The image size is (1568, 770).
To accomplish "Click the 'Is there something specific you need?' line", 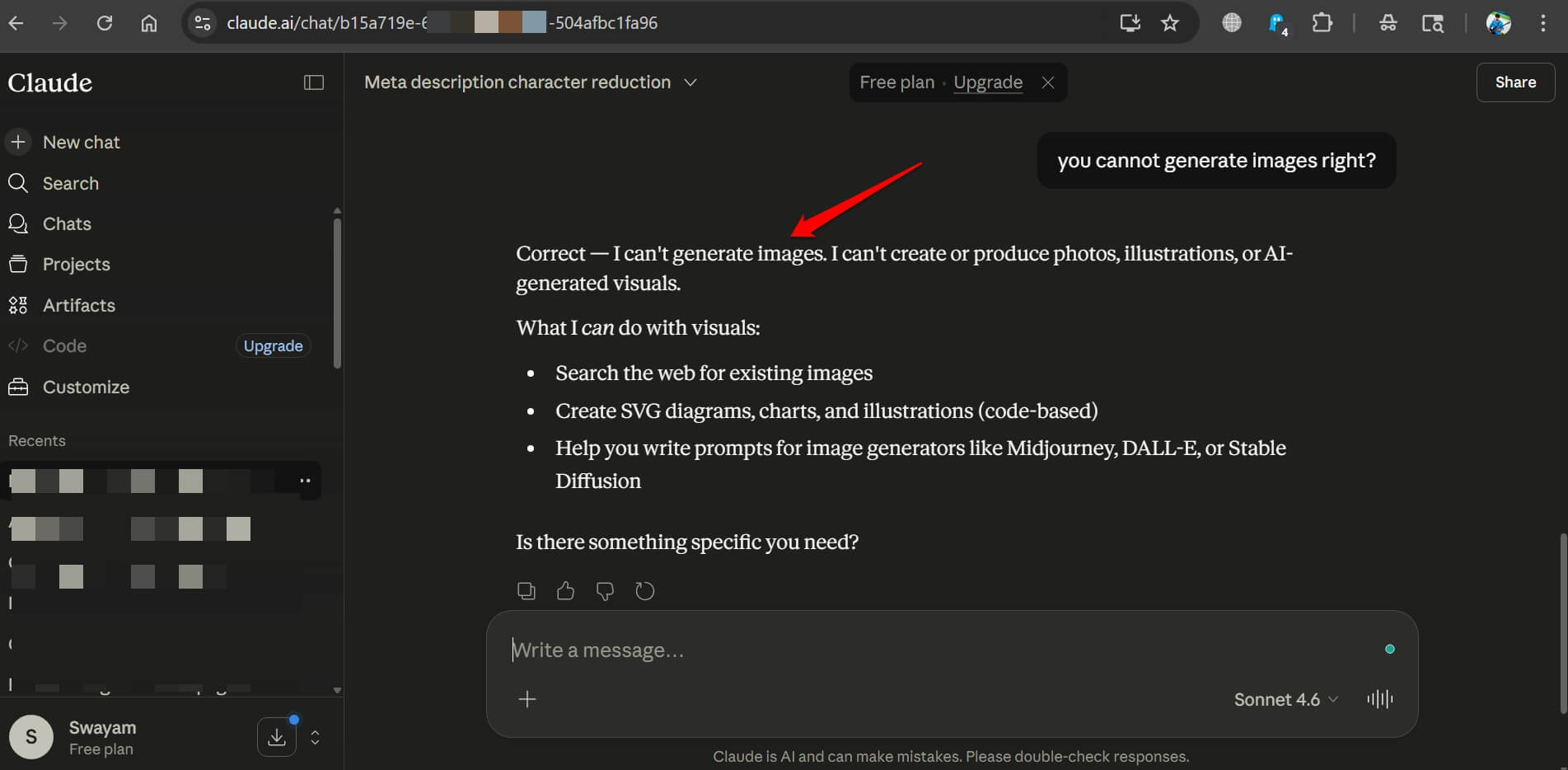I will click(x=687, y=542).
